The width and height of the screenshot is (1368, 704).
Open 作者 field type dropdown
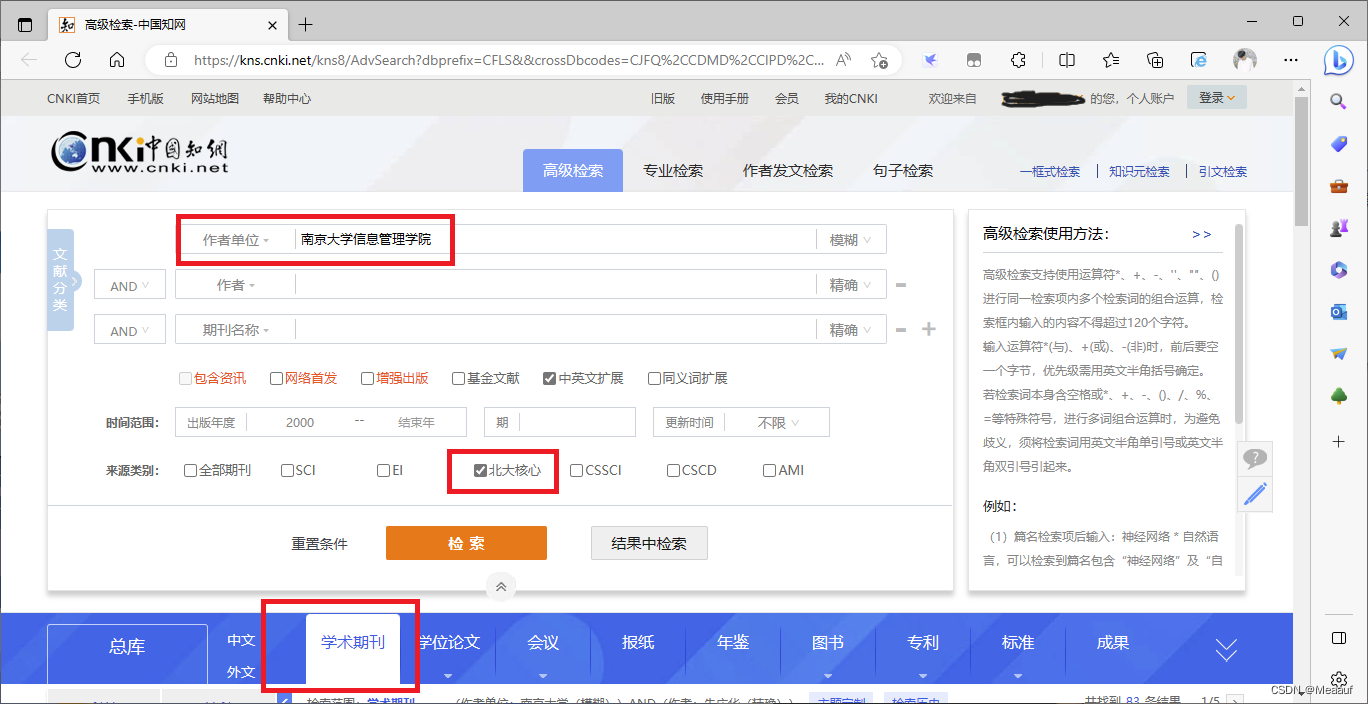pos(236,285)
